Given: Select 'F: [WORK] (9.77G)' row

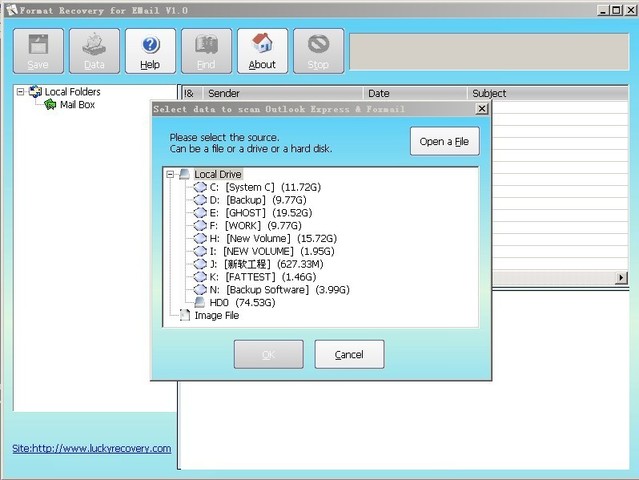Looking at the screenshot, I should pyautogui.click(x=256, y=225).
